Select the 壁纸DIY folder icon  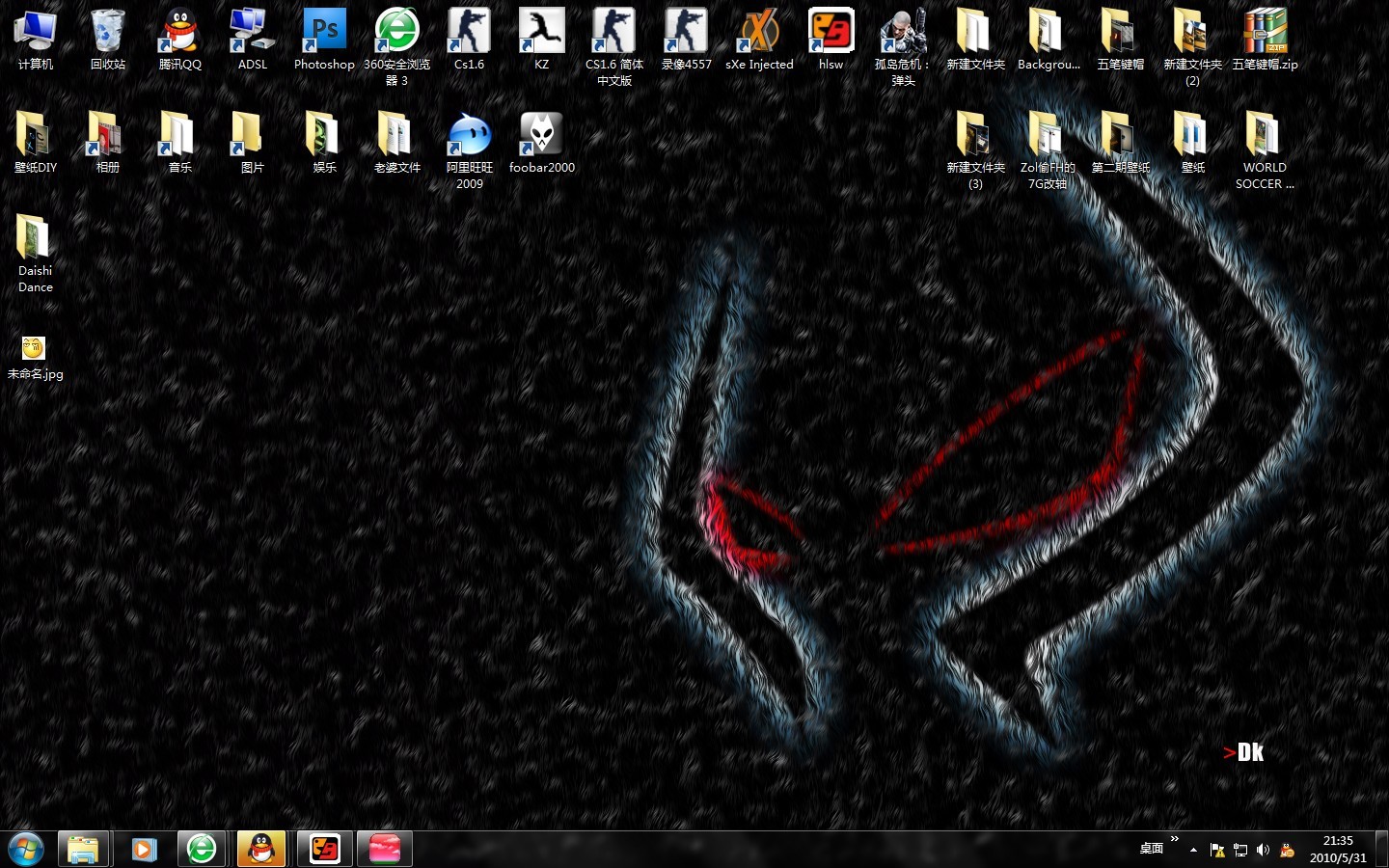[36, 143]
